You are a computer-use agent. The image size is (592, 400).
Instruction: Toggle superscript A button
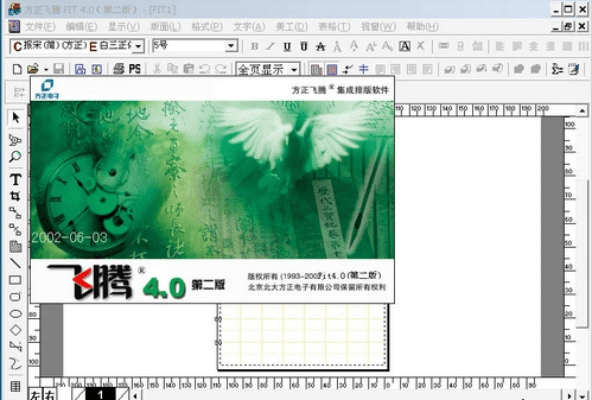point(371,46)
